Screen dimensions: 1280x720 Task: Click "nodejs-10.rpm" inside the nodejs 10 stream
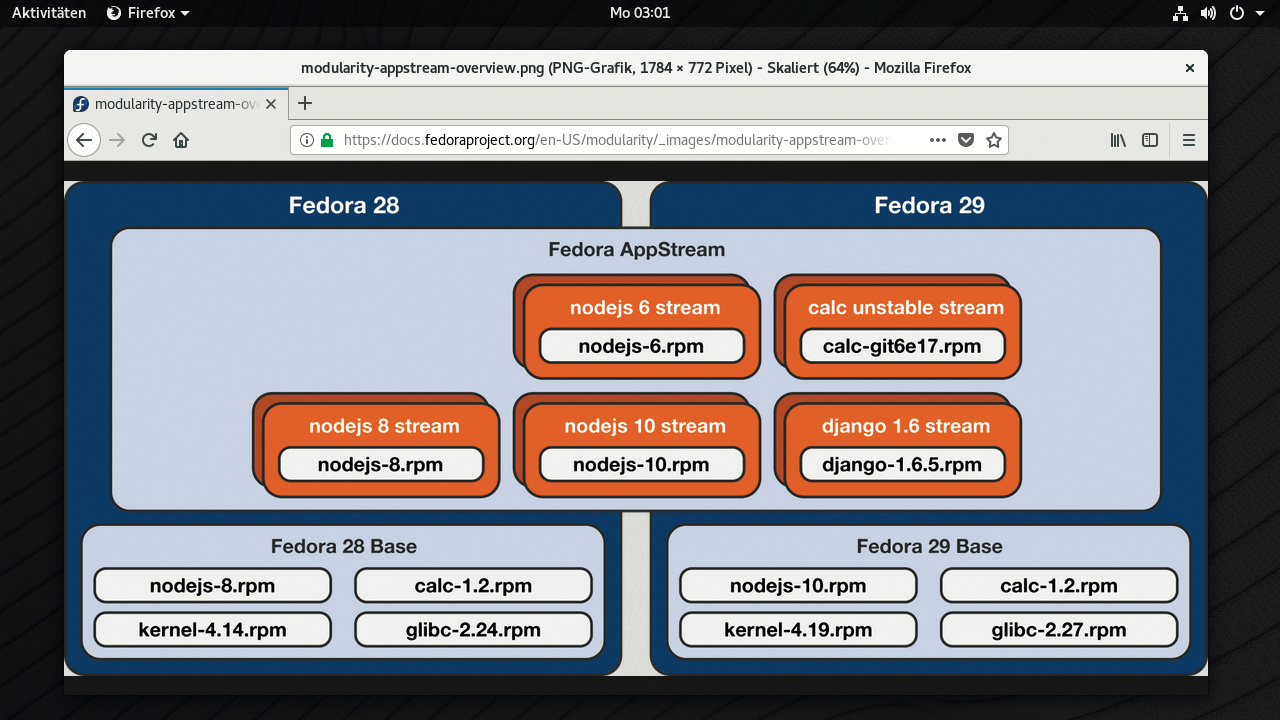[641, 464]
